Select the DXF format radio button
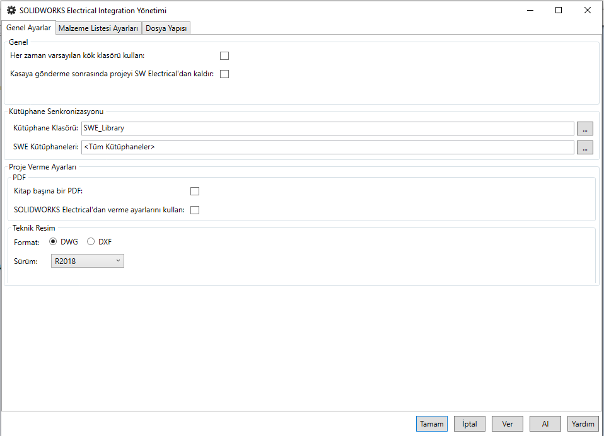This screenshot has width=604, height=436. click(91, 241)
